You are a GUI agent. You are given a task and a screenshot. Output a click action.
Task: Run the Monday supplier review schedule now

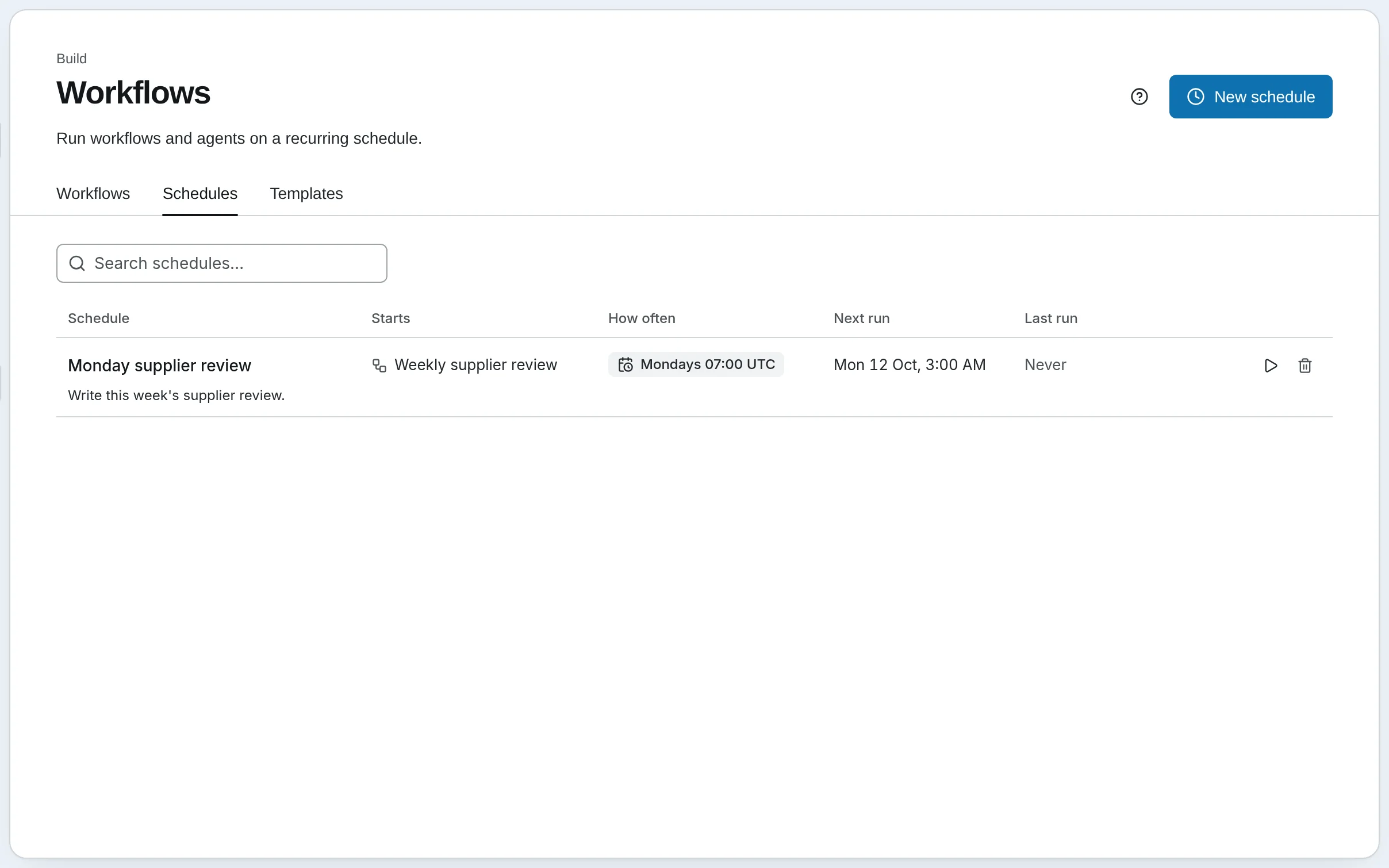(1271, 366)
